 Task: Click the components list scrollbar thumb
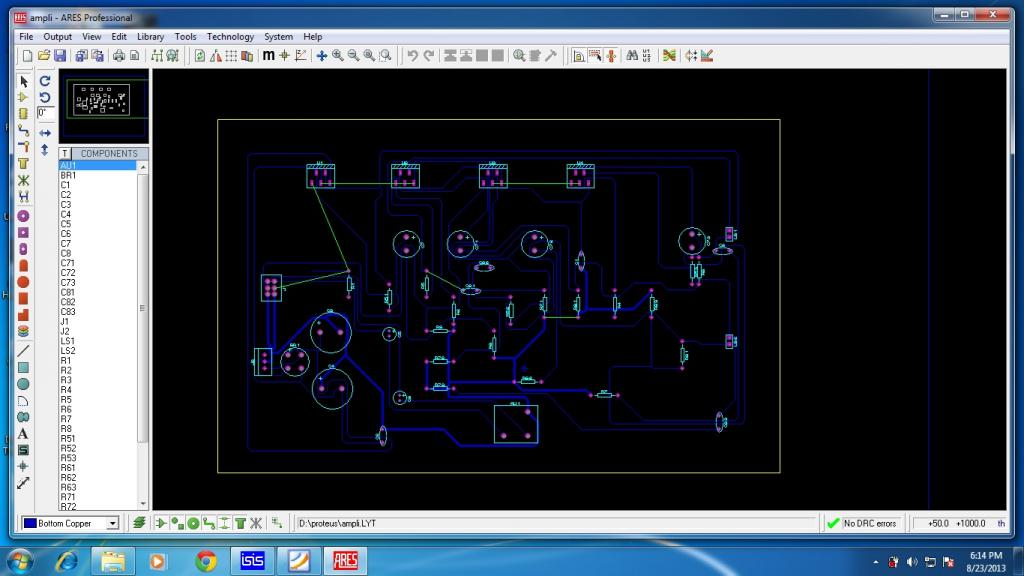pyautogui.click(x=142, y=308)
